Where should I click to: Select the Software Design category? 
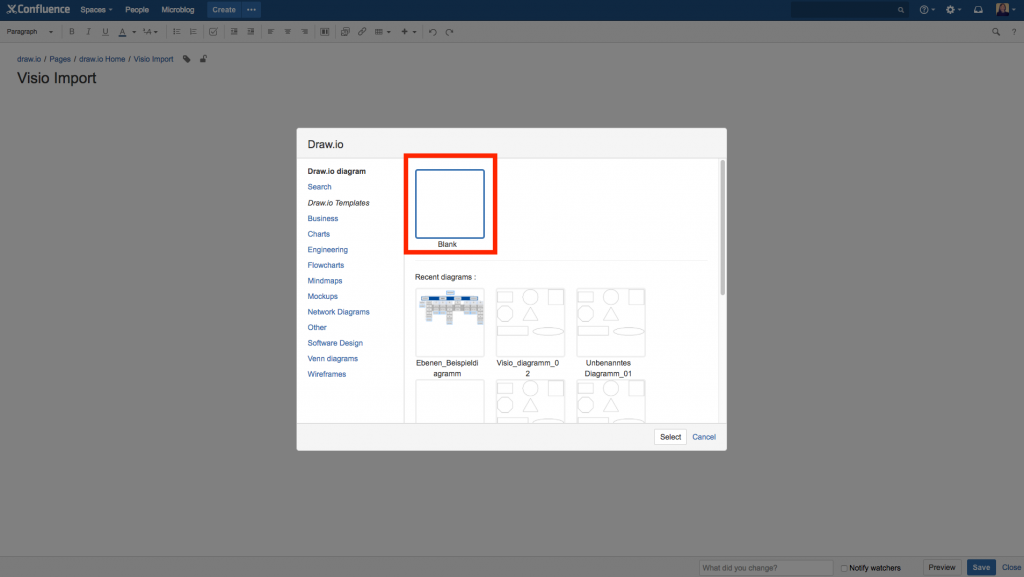(335, 343)
